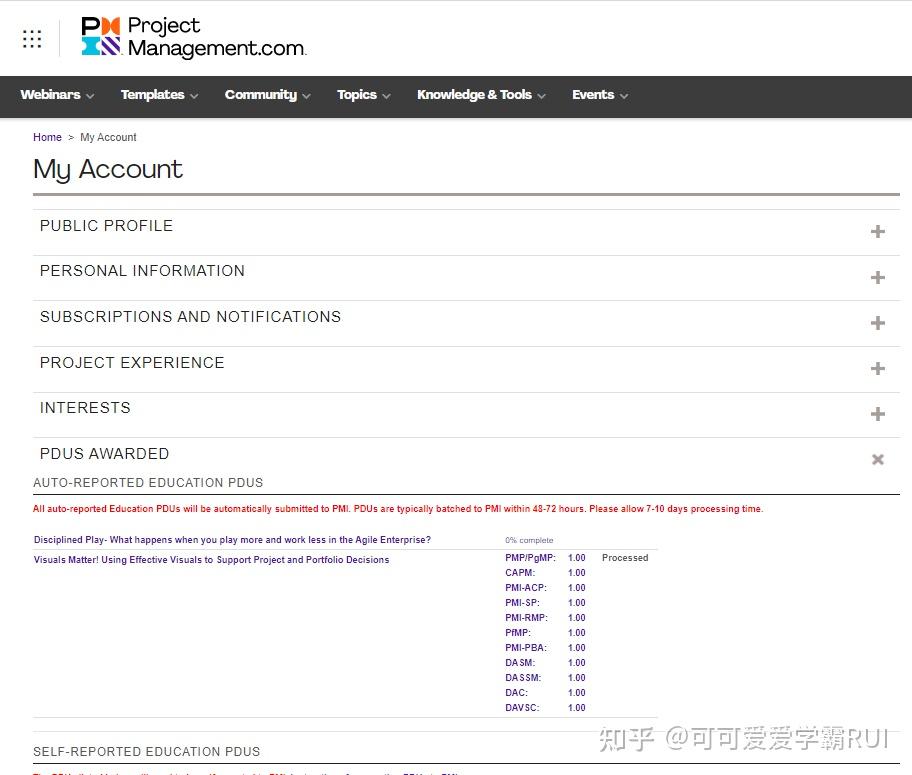Expand Personal Information with its plus icon

(x=878, y=278)
